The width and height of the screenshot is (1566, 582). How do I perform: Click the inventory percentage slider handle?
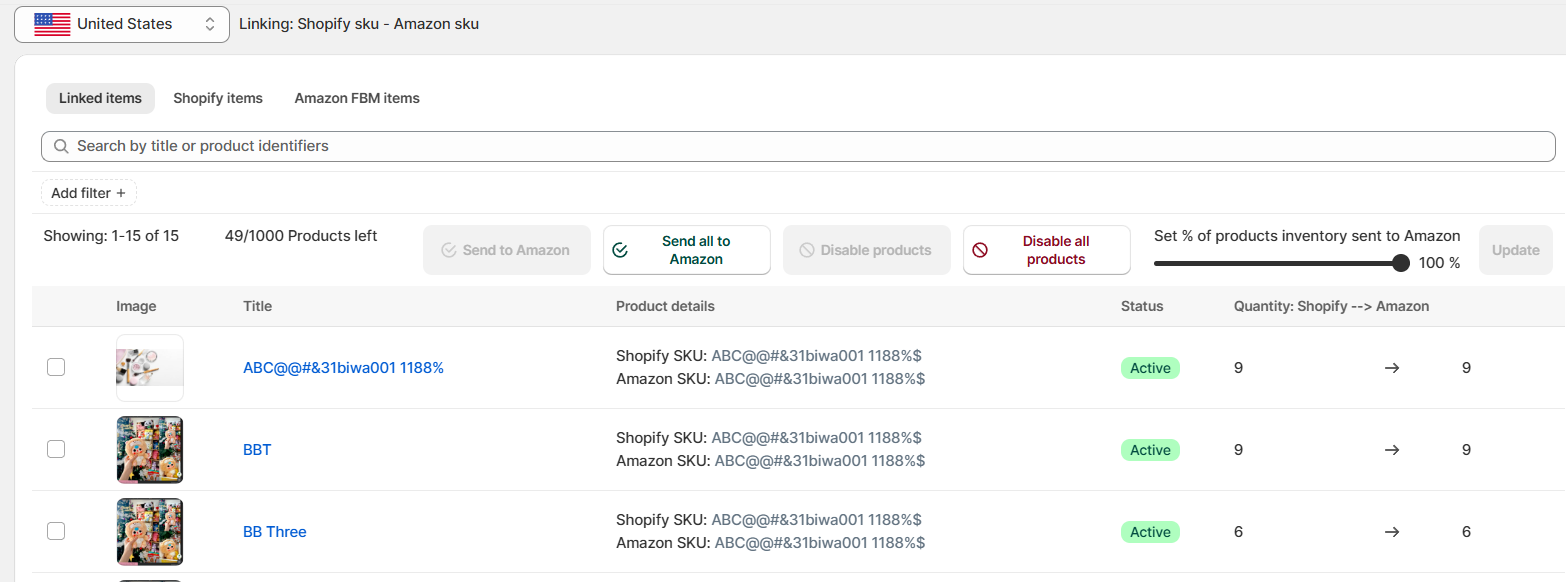tap(1401, 263)
